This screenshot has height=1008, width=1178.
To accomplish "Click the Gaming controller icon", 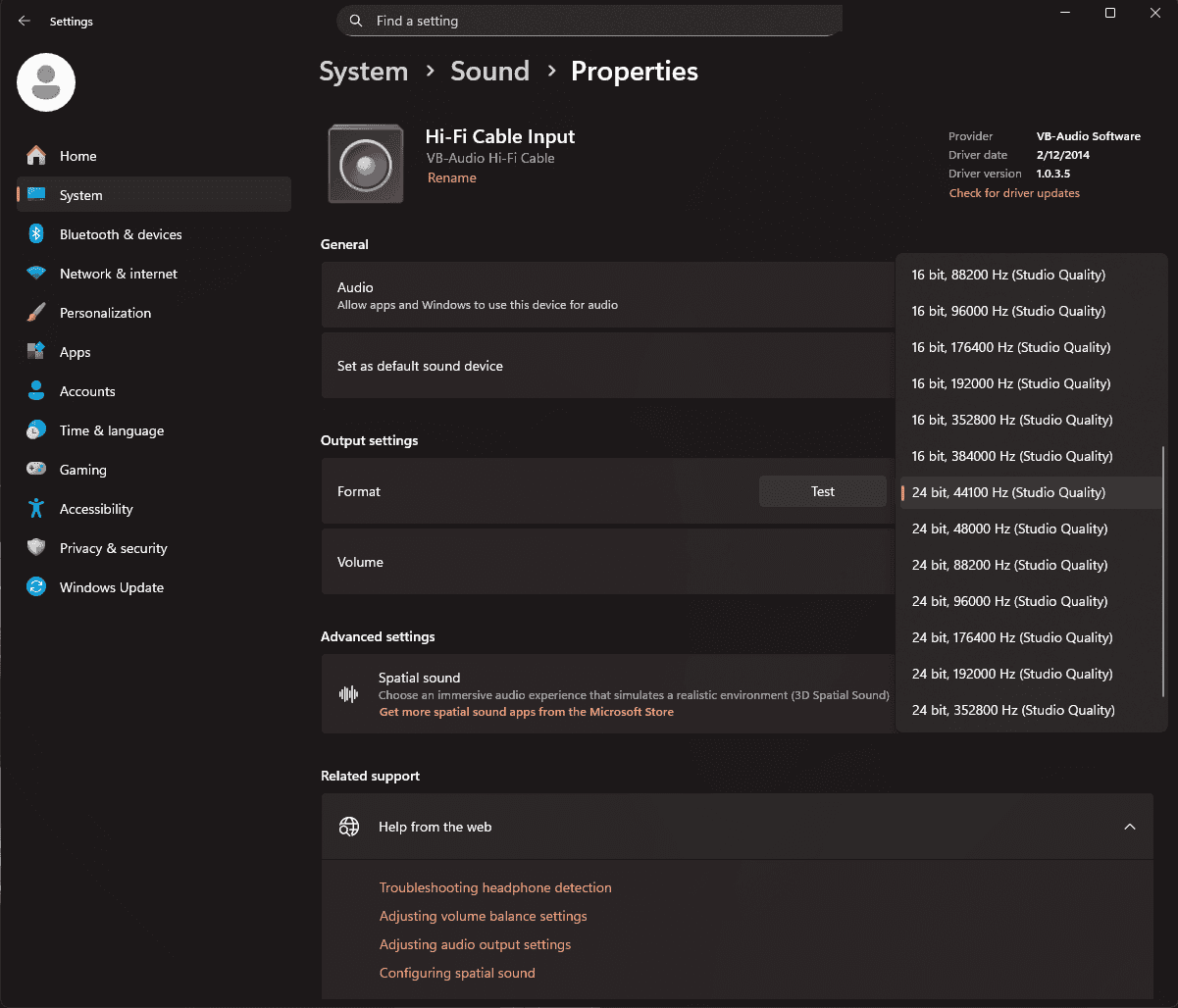I will pyautogui.click(x=36, y=470).
